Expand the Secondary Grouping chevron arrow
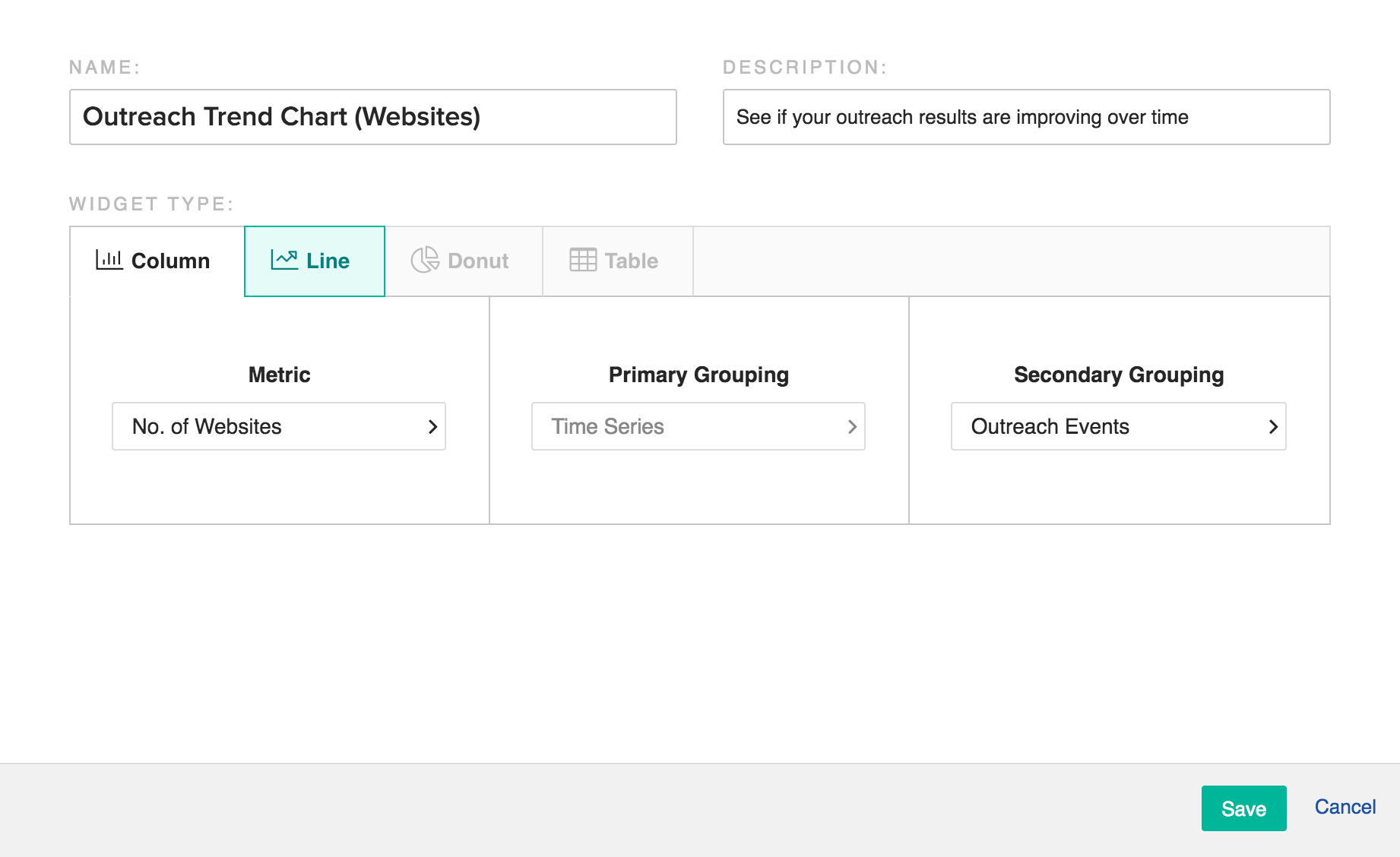The height and width of the screenshot is (857, 1400). click(x=1273, y=427)
